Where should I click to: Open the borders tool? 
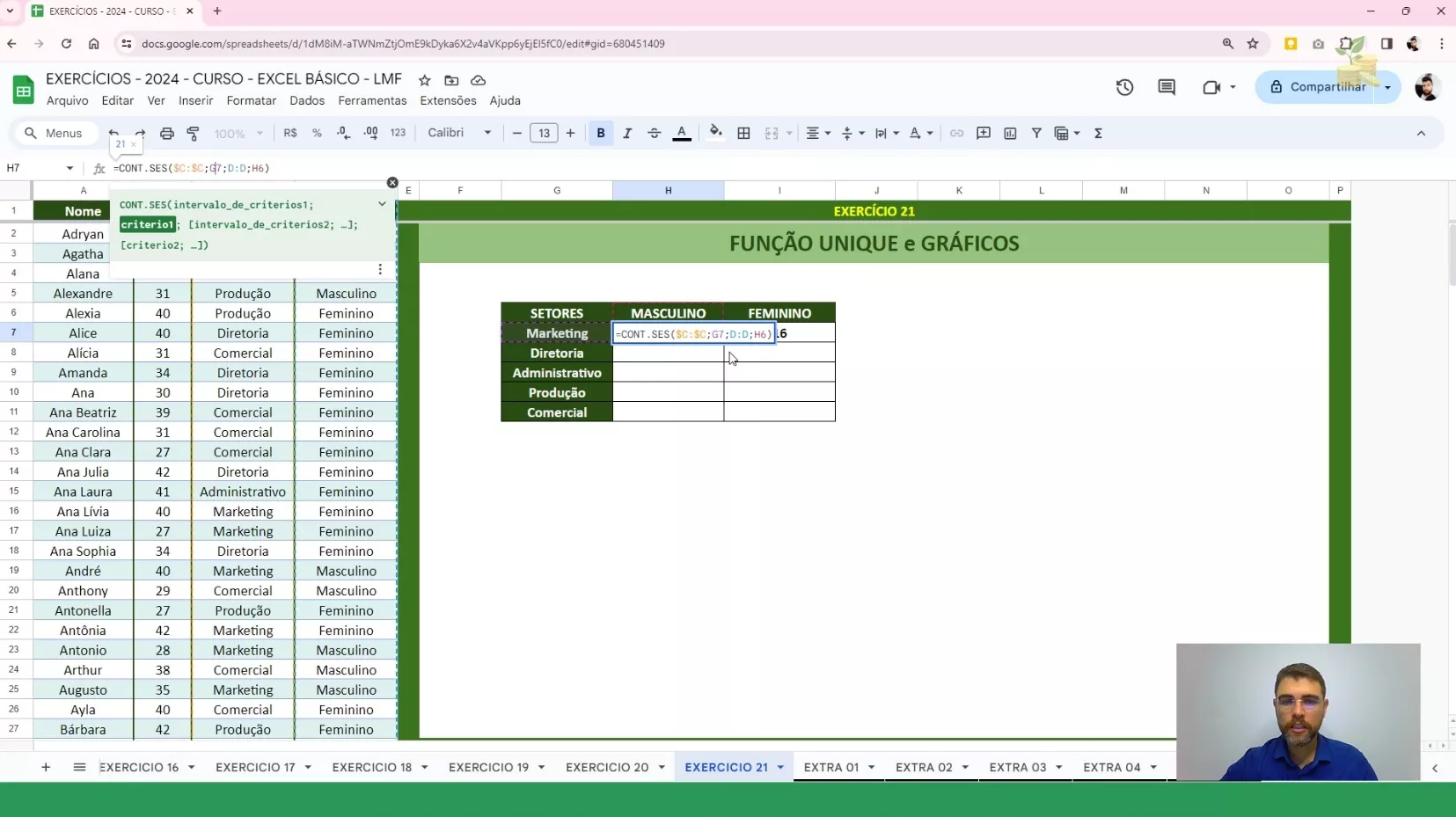743,134
